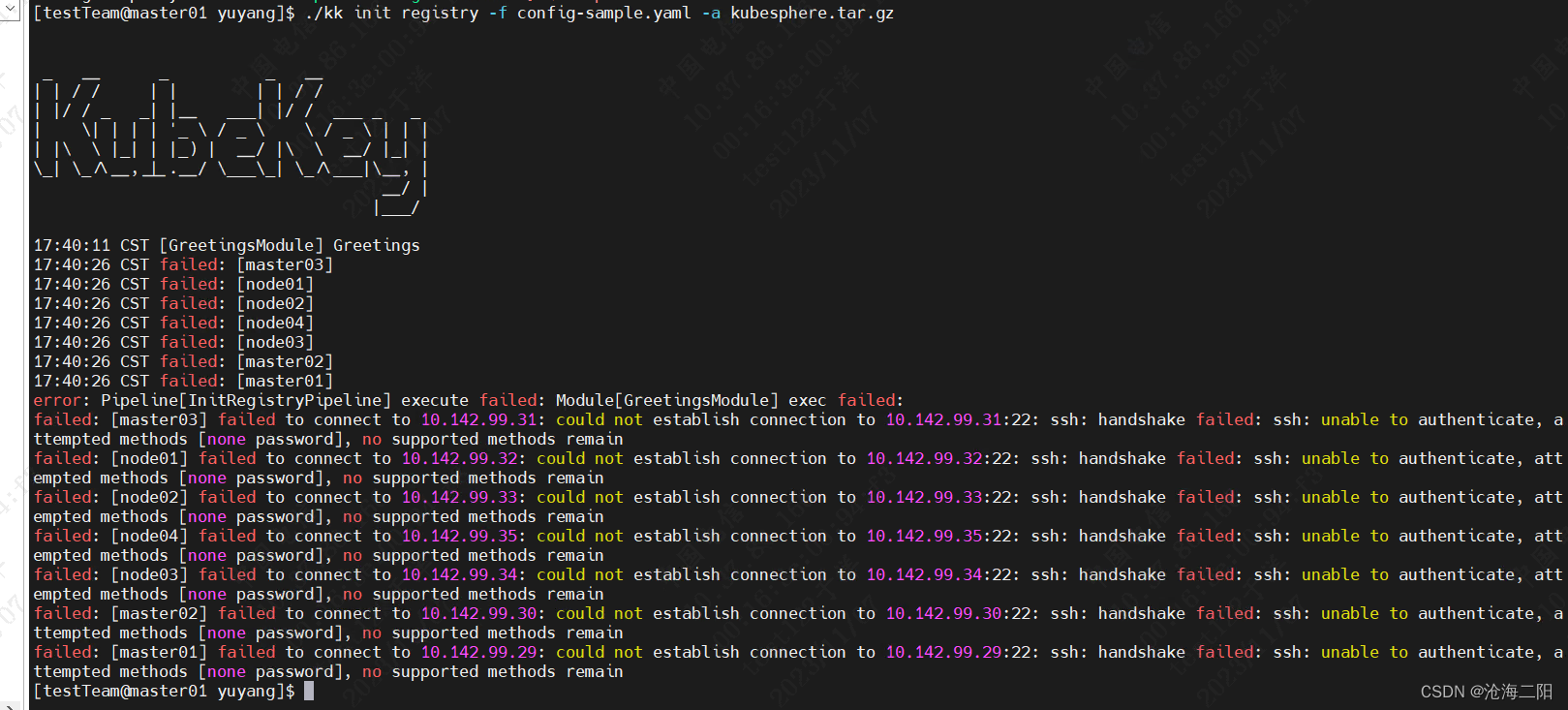Click the '10.142.99.33:22' address

938,497
